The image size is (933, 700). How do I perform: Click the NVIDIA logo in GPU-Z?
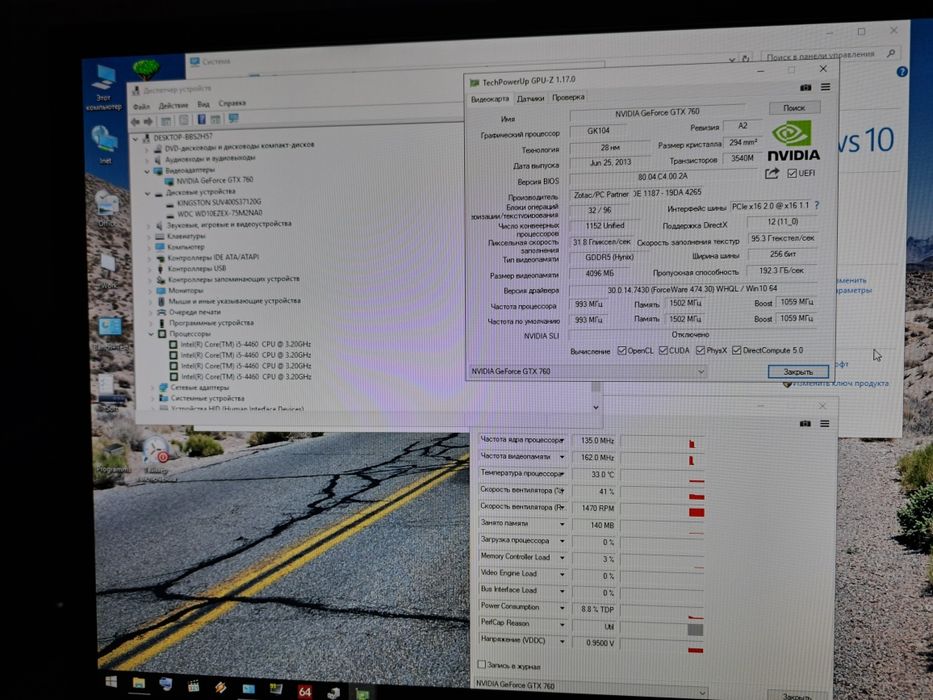(793, 140)
